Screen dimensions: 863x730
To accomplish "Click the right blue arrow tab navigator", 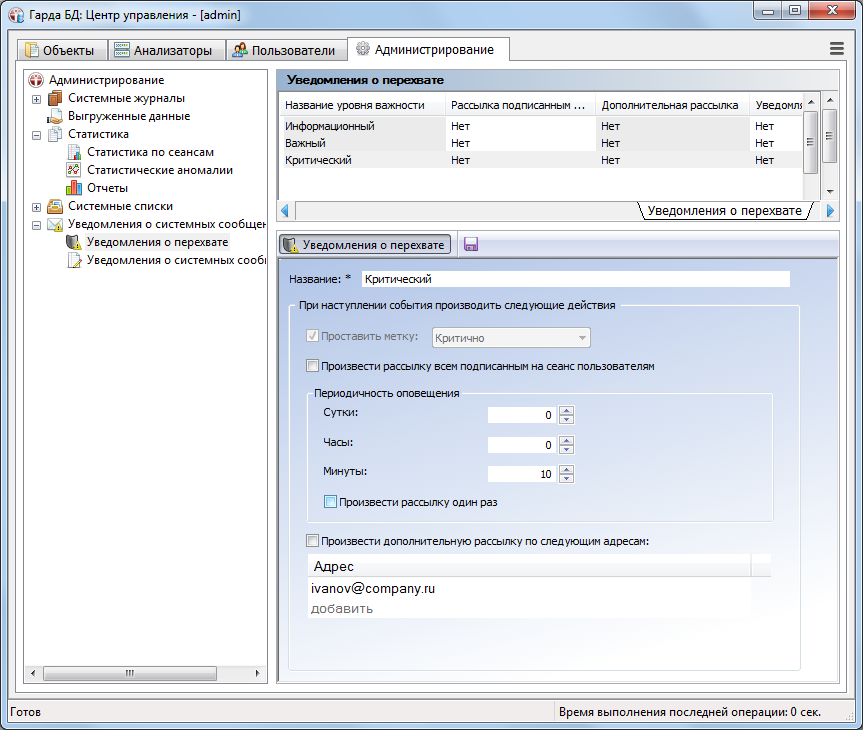I will (830, 211).
